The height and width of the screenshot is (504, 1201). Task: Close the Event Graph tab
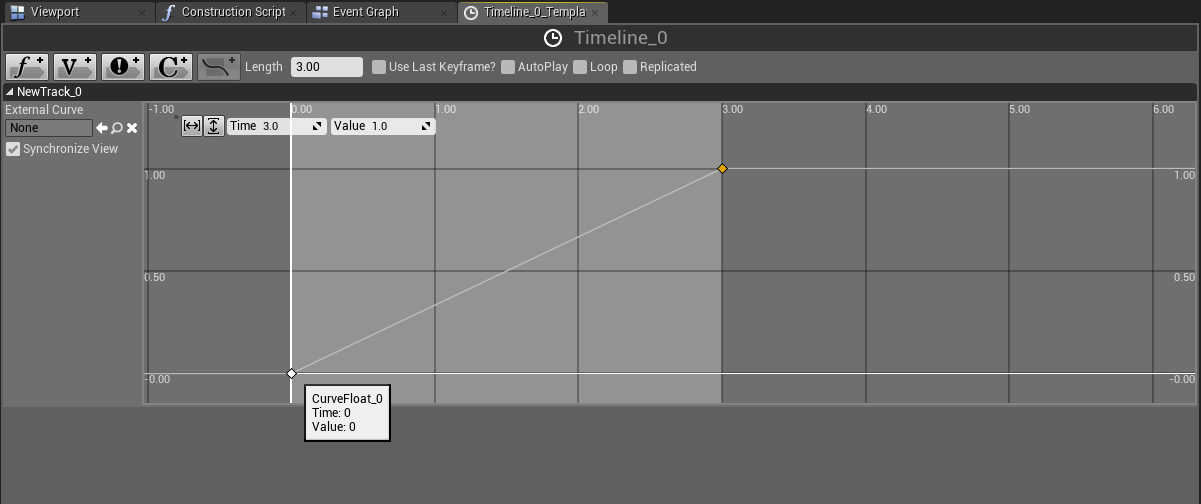click(x=446, y=13)
